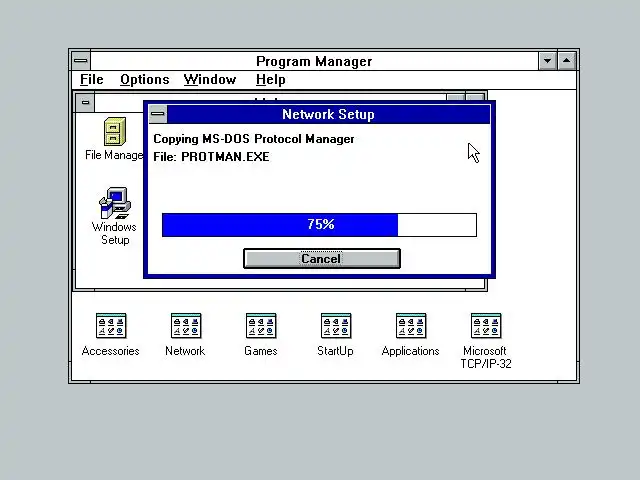Open the Window menu

tap(210, 80)
